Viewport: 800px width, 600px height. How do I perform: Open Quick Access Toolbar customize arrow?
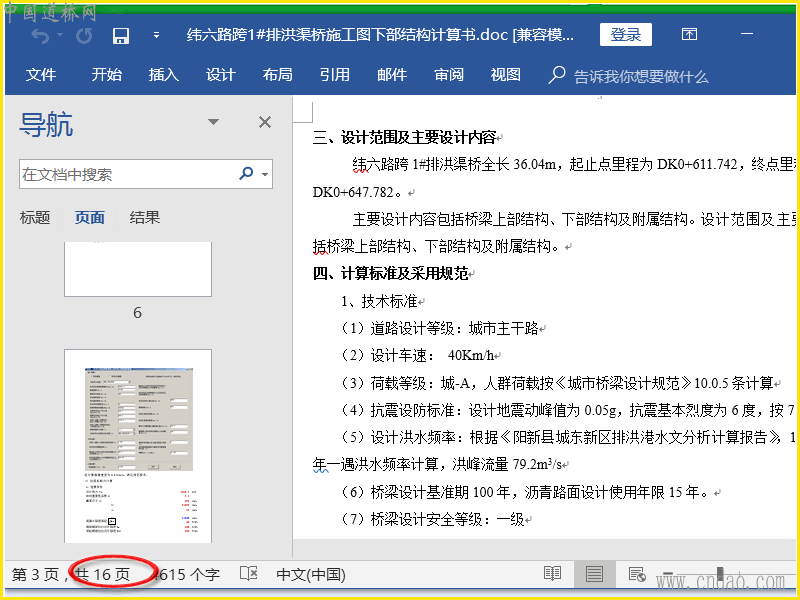coord(156,35)
